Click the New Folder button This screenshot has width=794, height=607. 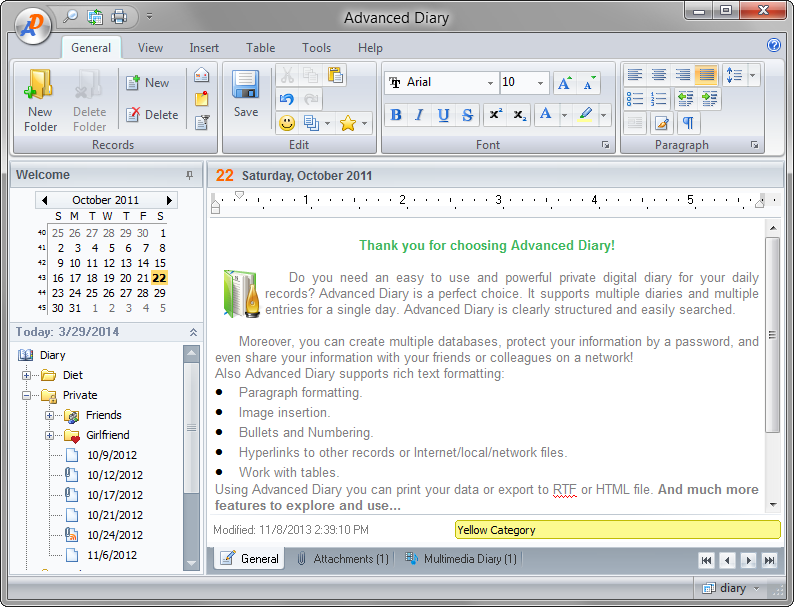(40, 100)
